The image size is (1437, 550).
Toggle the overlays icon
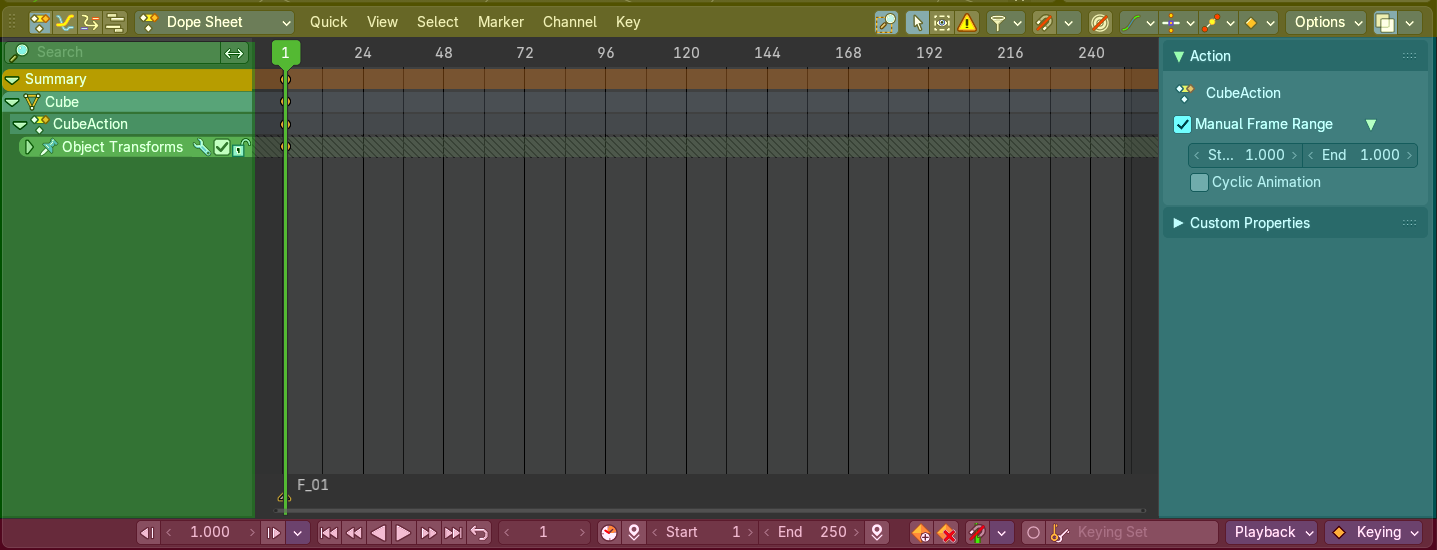[1386, 22]
